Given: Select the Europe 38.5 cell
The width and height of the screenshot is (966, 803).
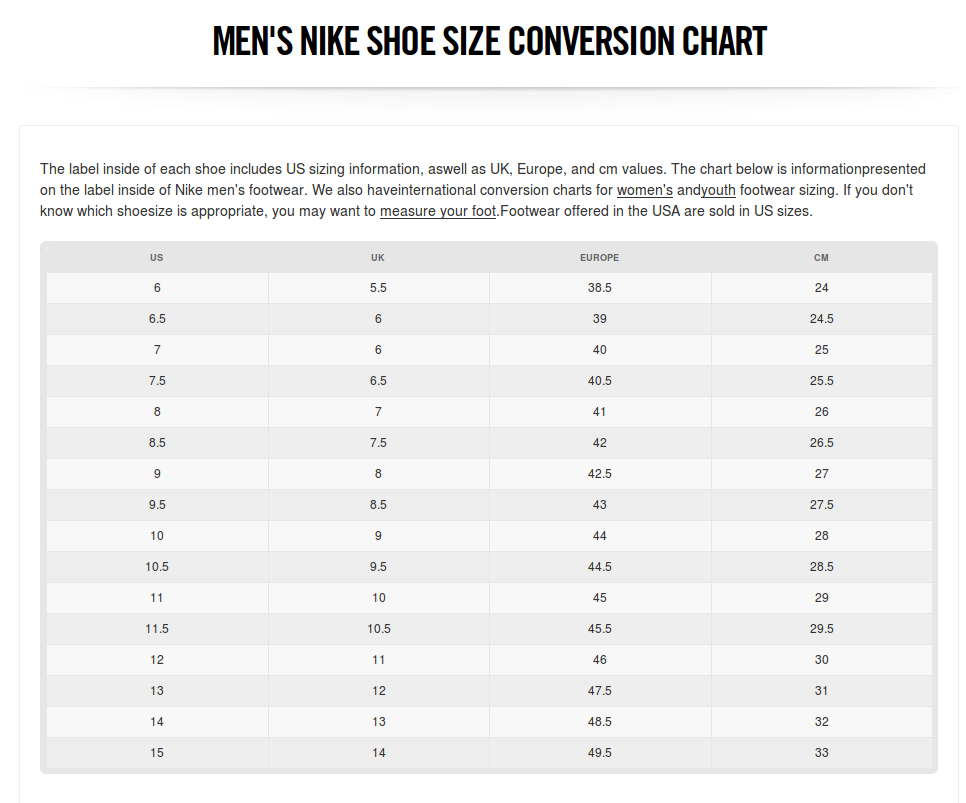Looking at the screenshot, I should pos(599,288).
